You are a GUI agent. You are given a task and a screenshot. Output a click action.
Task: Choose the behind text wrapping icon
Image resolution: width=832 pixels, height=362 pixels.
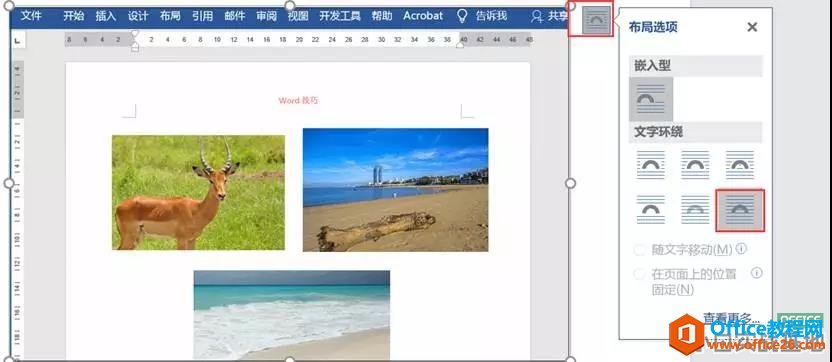click(695, 209)
